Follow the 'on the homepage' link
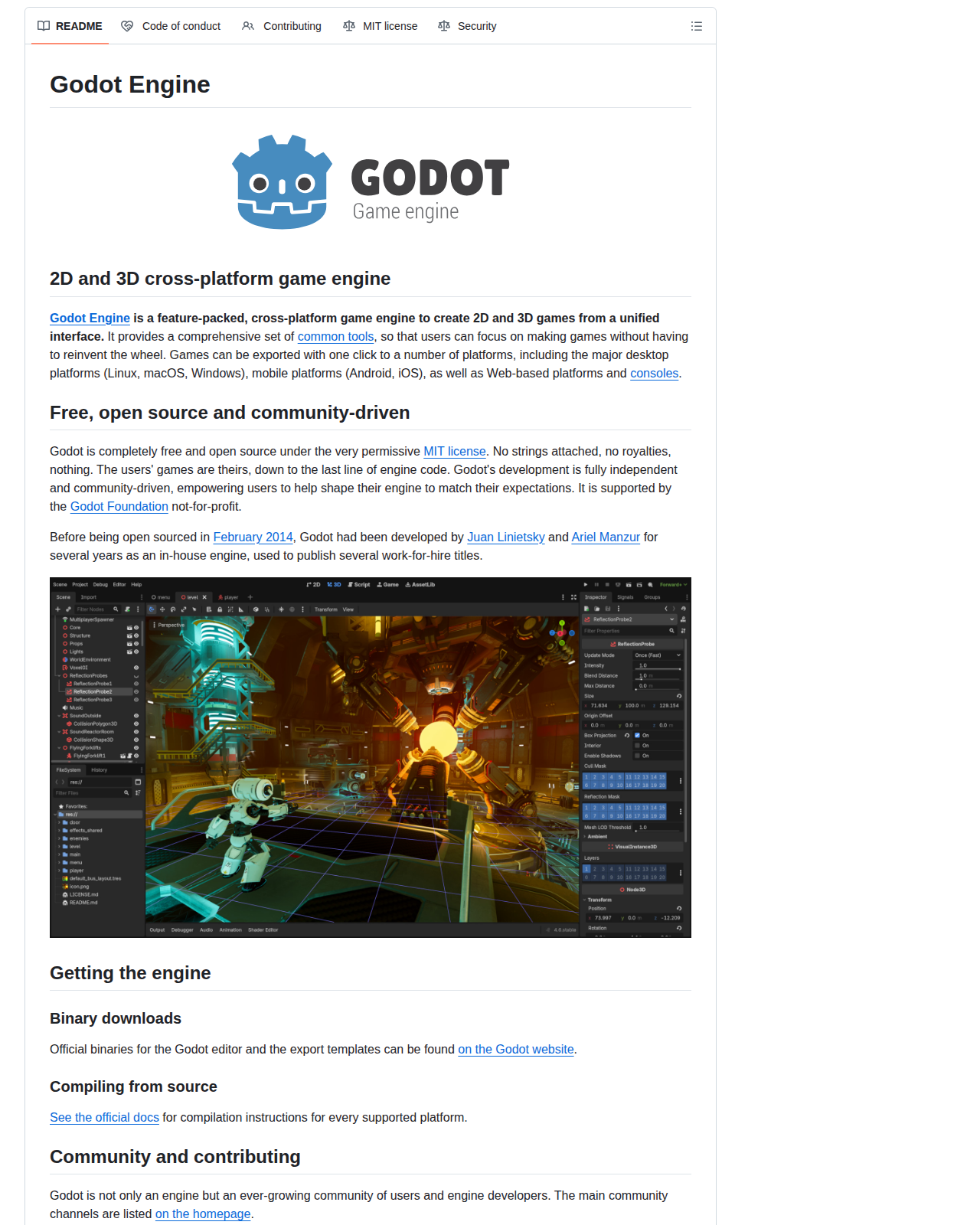The image size is (980, 1225). (203, 1214)
